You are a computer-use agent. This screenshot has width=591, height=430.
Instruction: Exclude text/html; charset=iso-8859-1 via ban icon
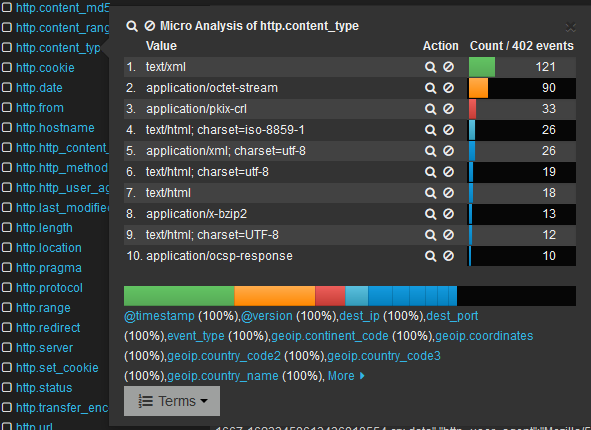(449, 130)
